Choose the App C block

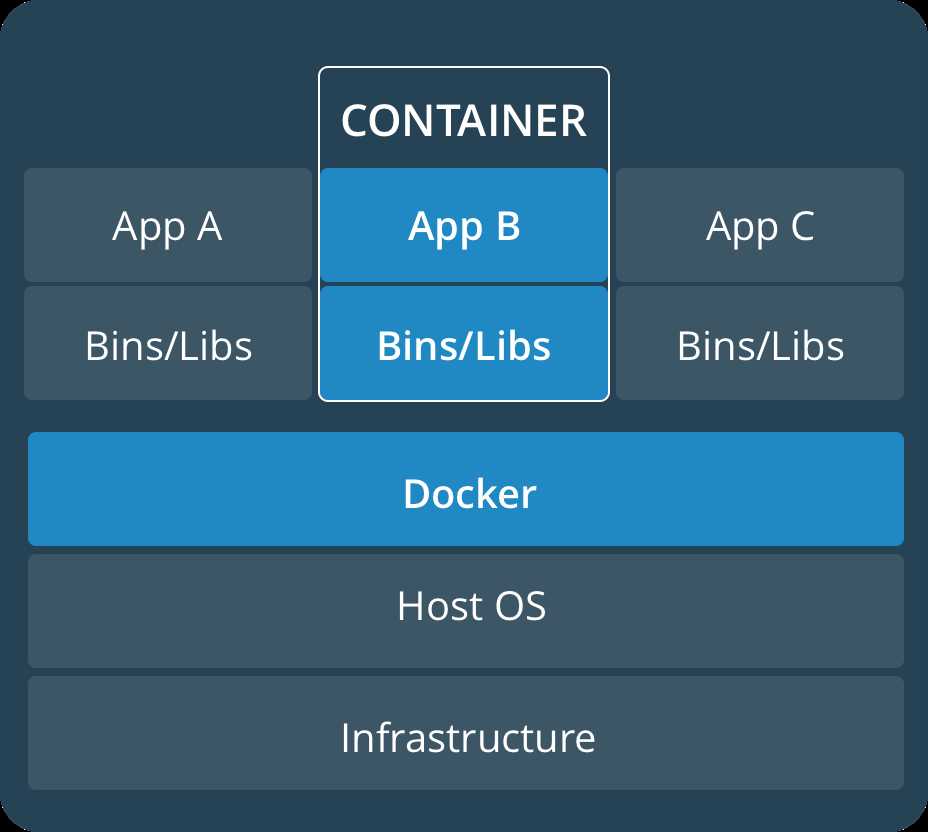point(760,225)
